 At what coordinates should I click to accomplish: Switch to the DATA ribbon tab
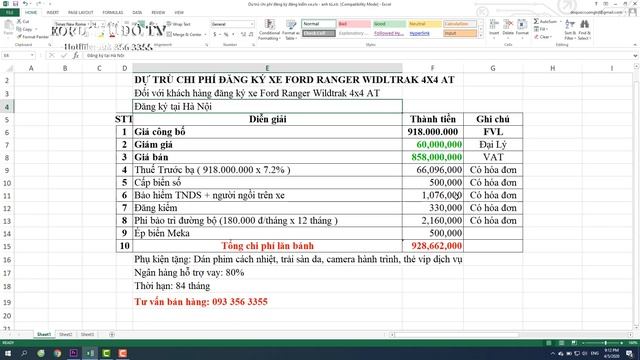pyautogui.click(x=137, y=13)
